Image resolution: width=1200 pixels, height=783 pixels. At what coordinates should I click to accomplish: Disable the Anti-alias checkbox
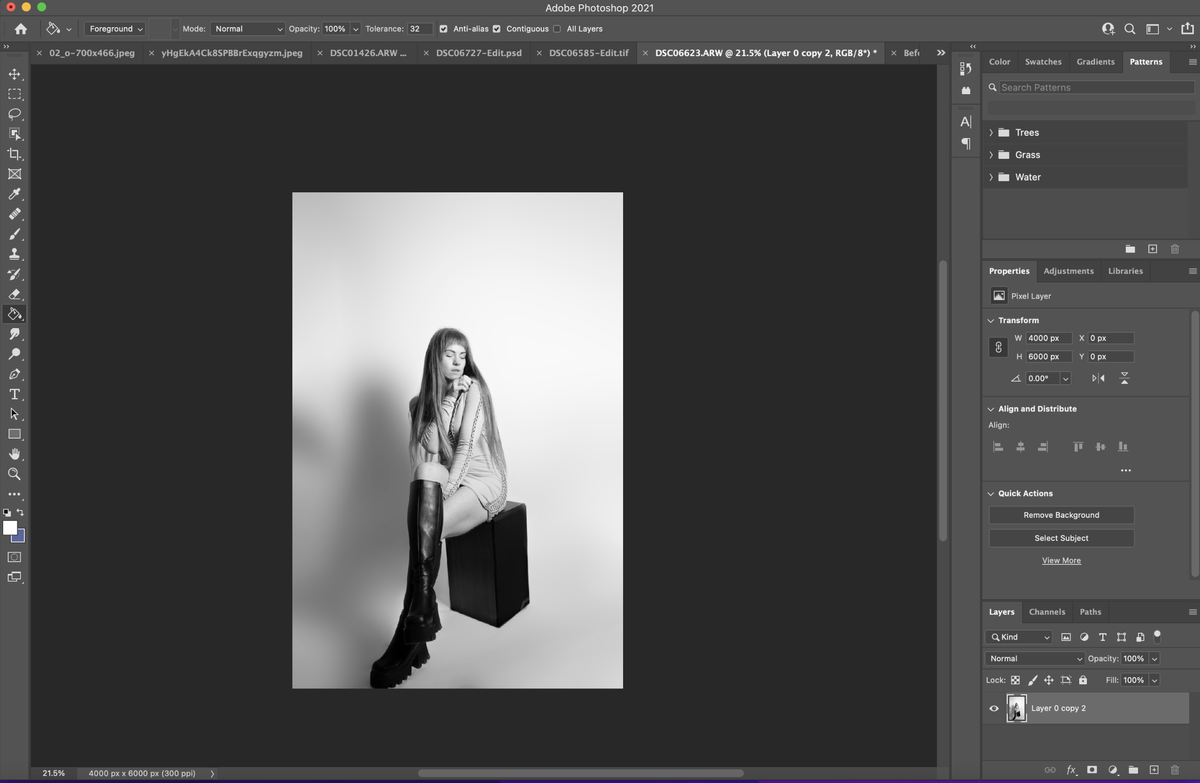click(x=443, y=28)
